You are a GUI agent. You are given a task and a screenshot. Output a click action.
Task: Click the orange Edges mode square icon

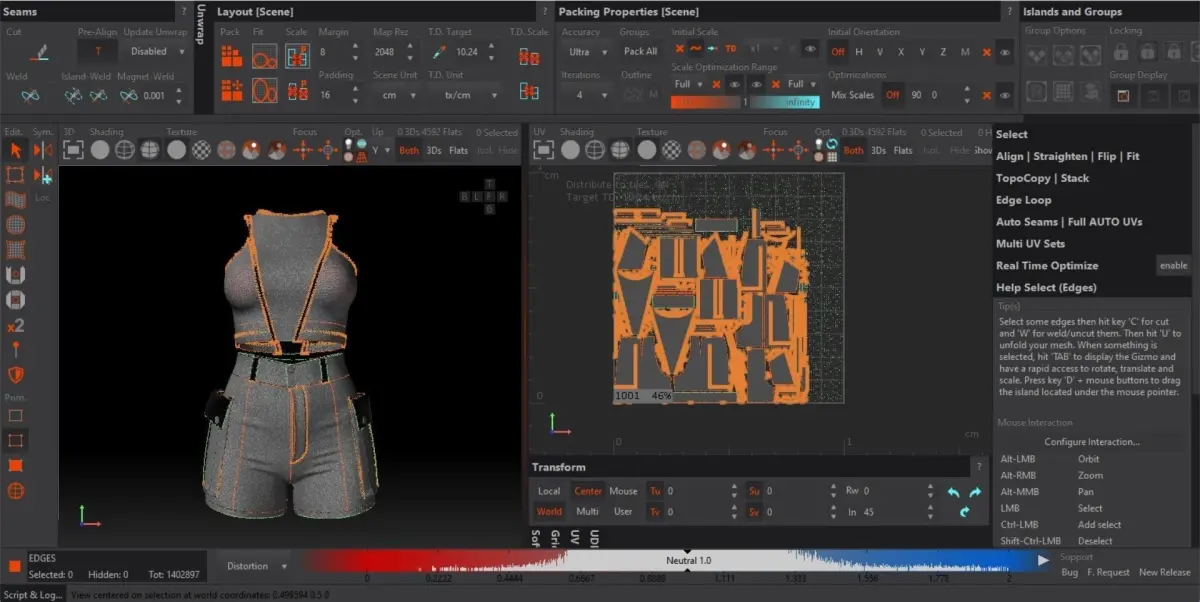[x=14, y=566]
